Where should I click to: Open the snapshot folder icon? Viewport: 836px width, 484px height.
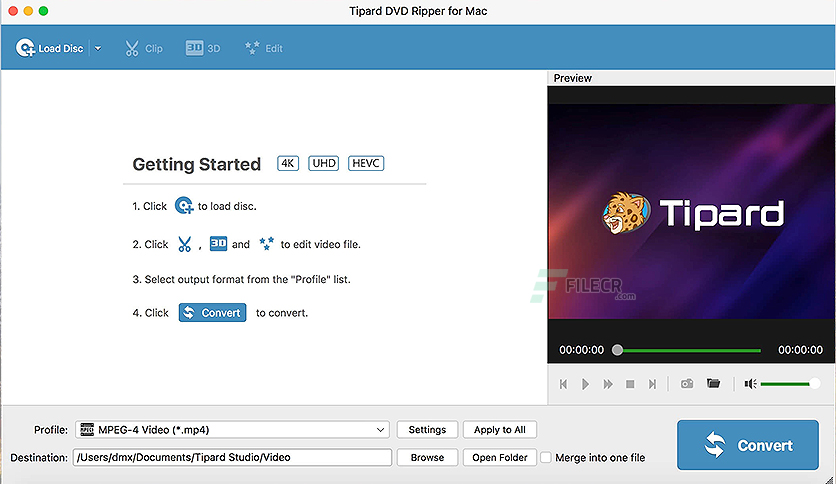(x=713, y=383)
